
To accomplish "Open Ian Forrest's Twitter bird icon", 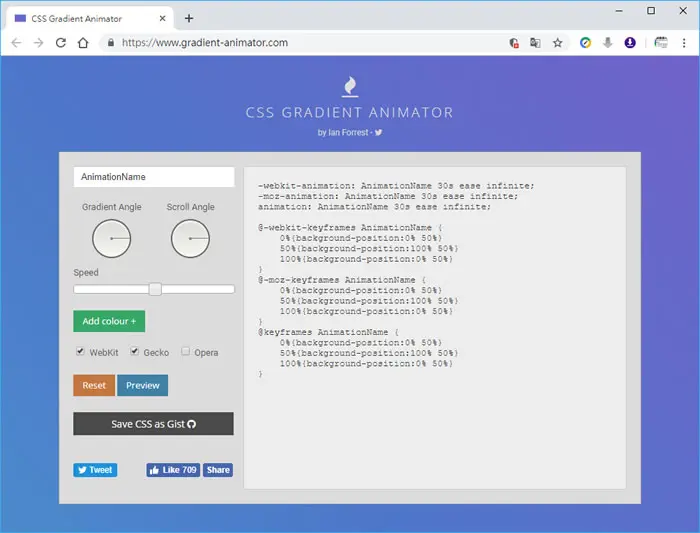I will pyautogui.click(x=379, y=132).
